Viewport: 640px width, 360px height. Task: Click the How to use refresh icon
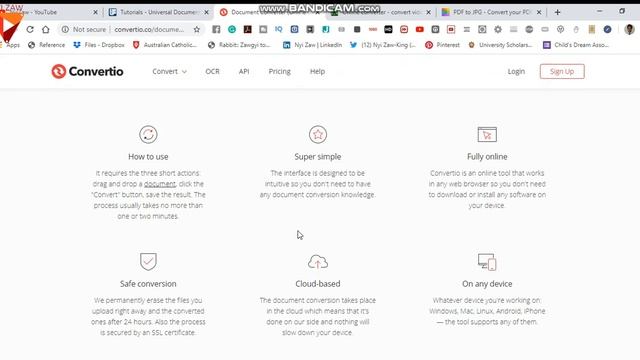[148, 134]
